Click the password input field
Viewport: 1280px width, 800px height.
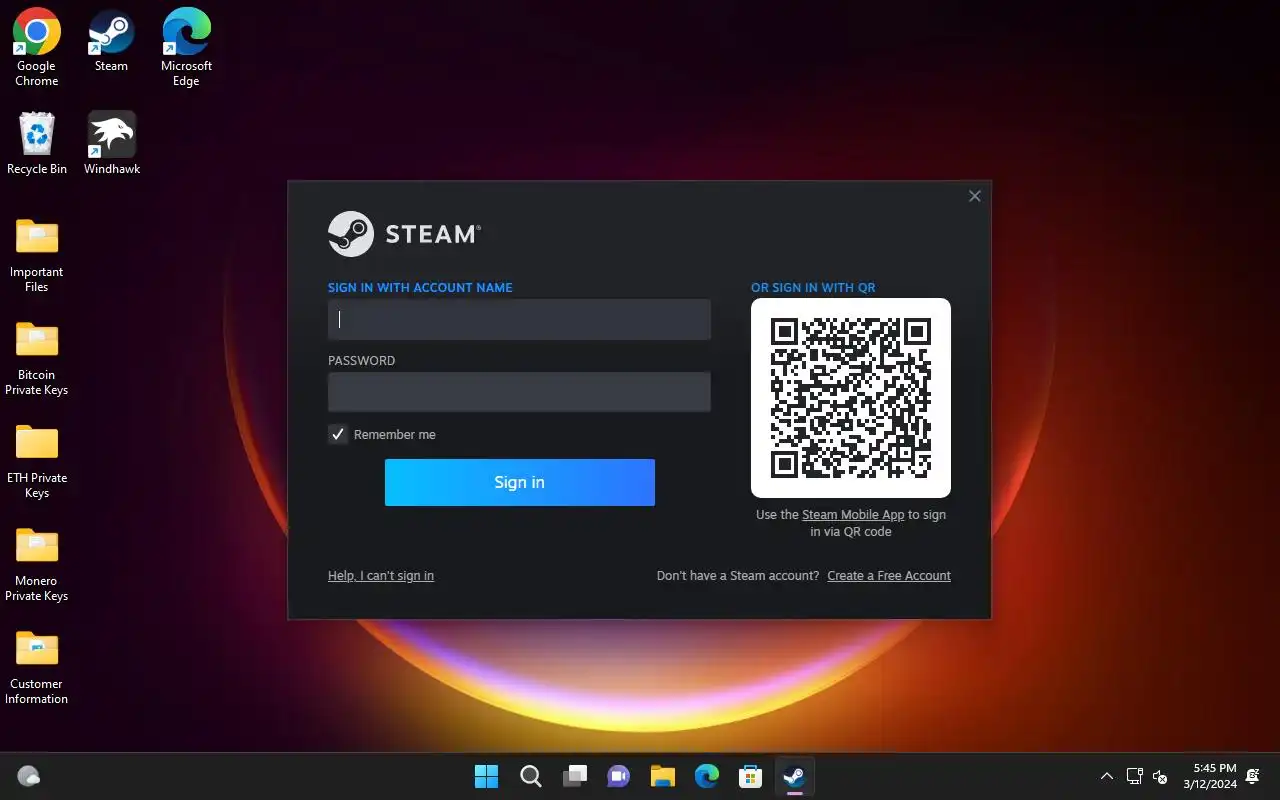(519, 392)
